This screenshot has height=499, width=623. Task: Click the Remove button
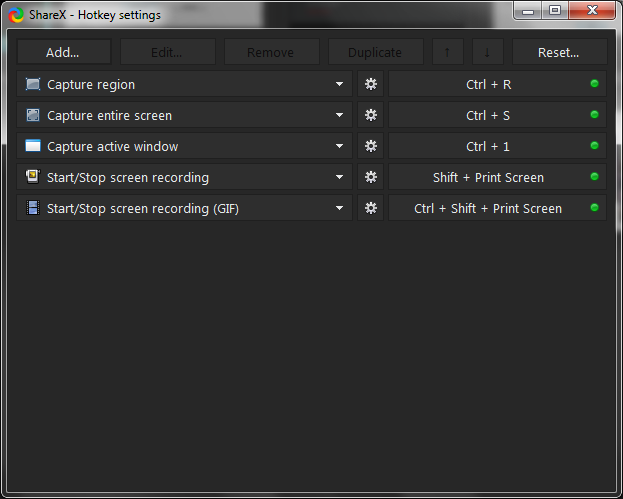coord(271,52)
